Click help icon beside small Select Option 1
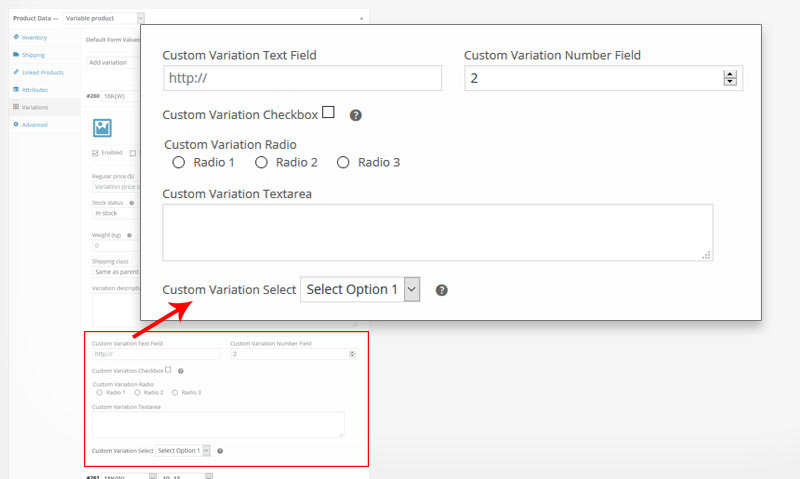 pos(220,451)
